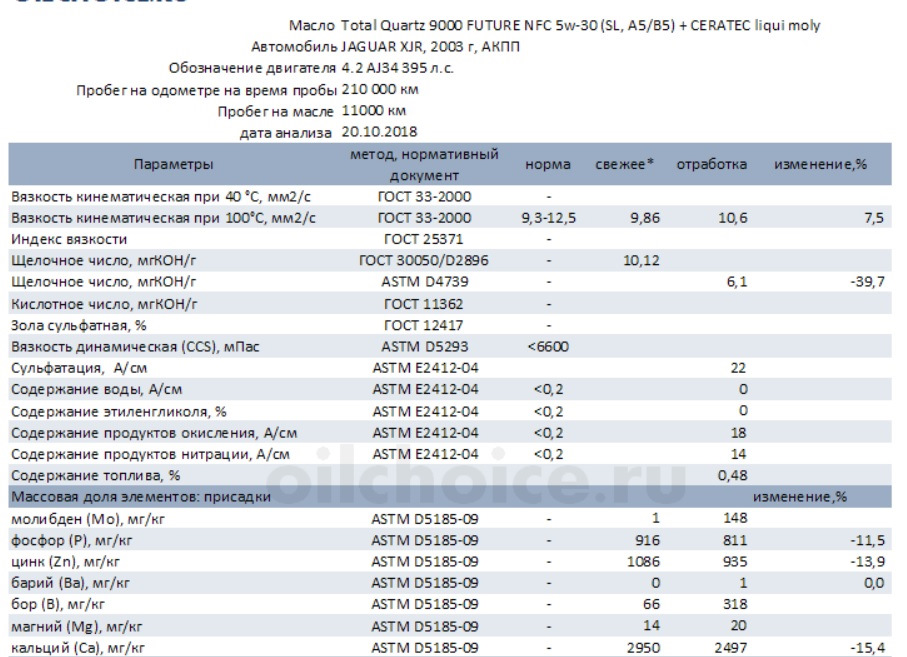Viewport: 907px width, 657px height.
Task: Click norm value '9,3-12,5'
Action: point(548,218)
